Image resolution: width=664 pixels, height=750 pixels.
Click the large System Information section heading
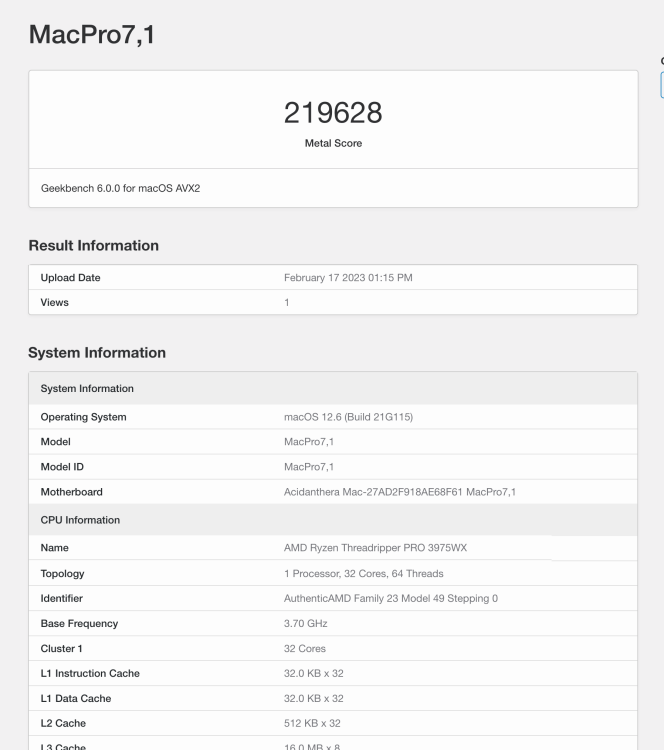click(x=97, y=353)
